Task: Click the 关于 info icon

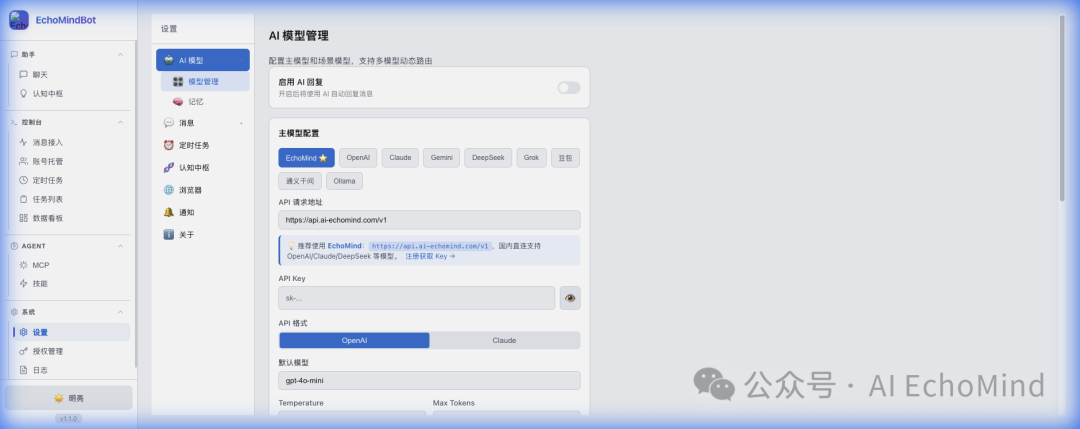Action: click(169, 235)
